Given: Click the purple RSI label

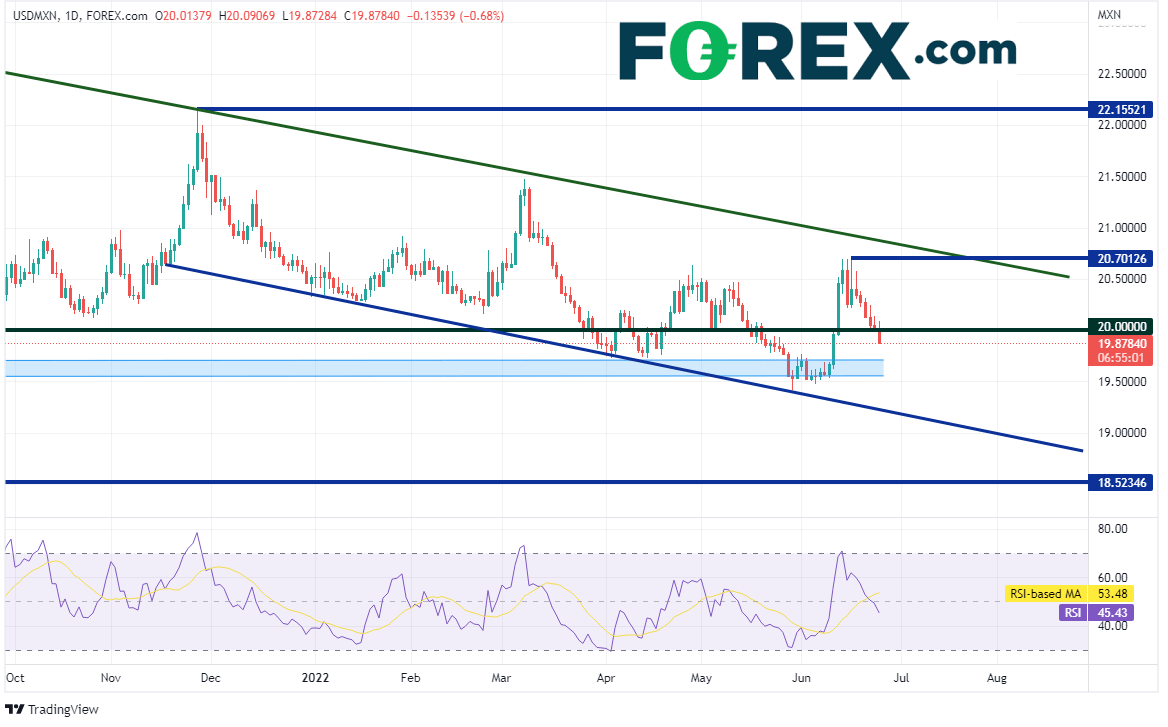Looking at the screenshot, I should [x=1072, y=612].
